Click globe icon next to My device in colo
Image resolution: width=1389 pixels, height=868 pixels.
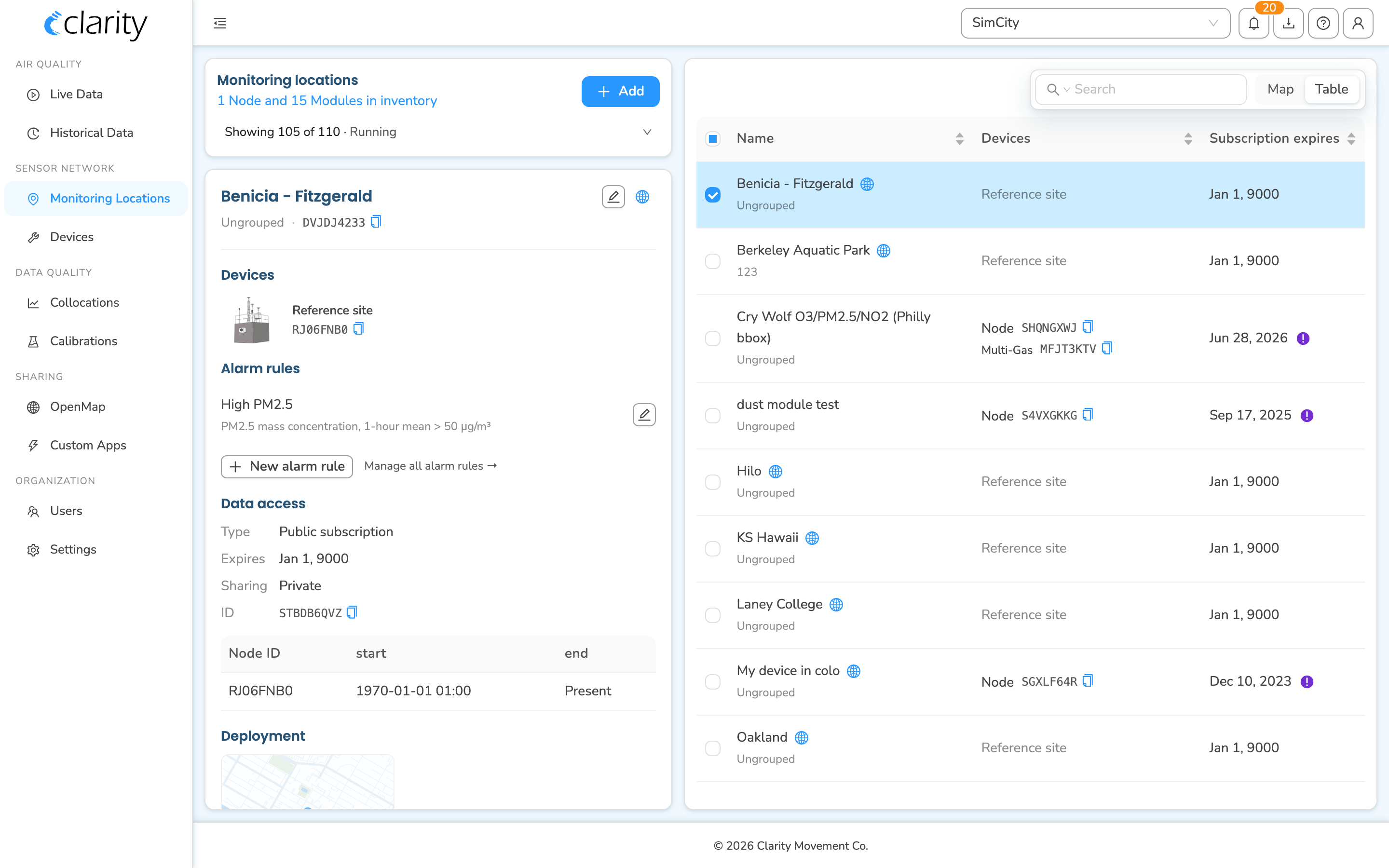click(x=854, y=671)
